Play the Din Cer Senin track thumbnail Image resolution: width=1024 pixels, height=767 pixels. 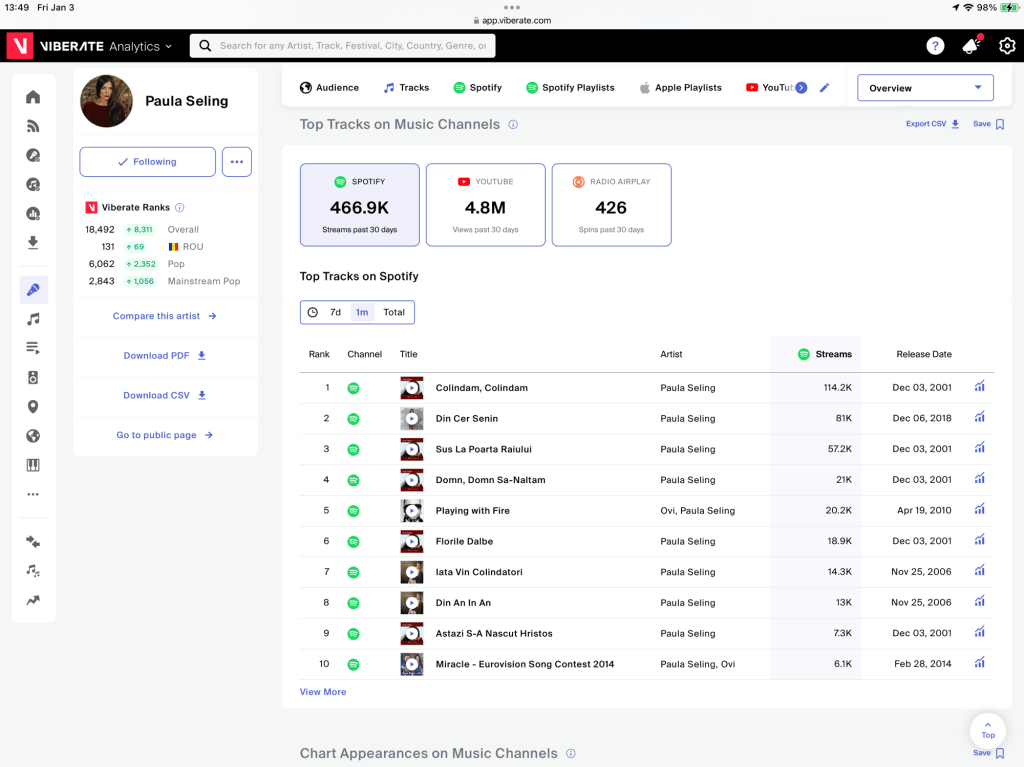pos(411,419)
